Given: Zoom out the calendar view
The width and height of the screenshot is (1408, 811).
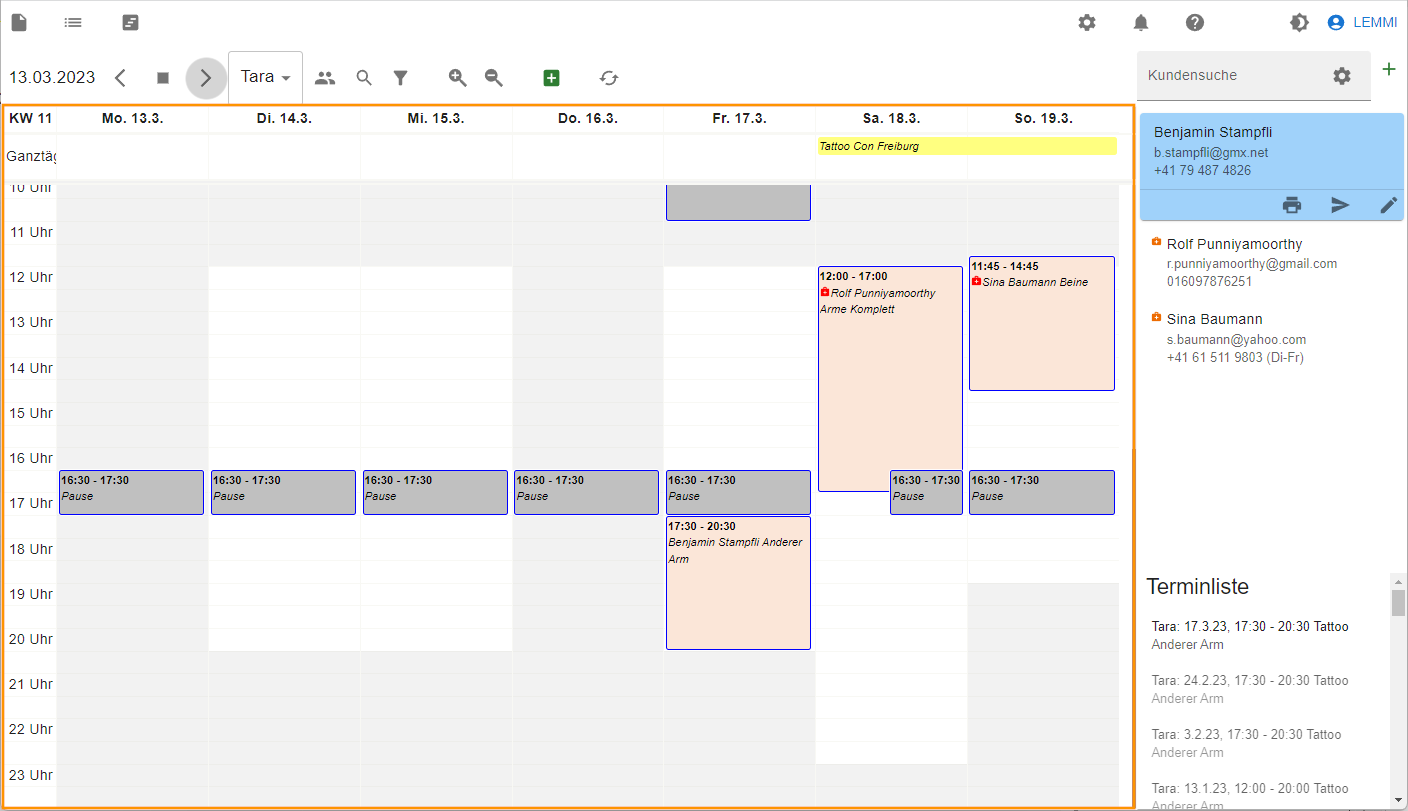Looking at the screenshot, I should coord(493,77).
